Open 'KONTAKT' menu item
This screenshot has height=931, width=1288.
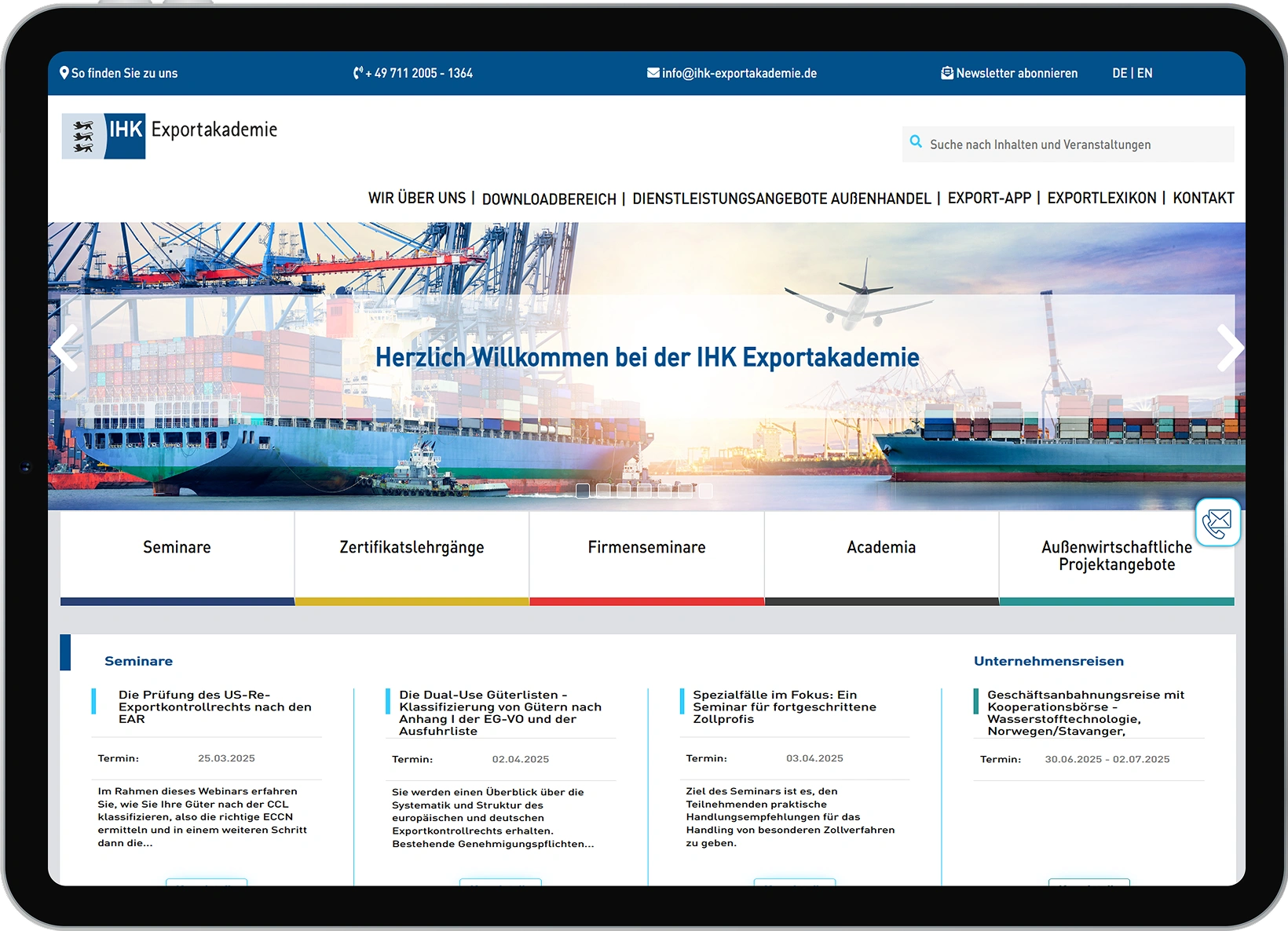coord(1203,198)
